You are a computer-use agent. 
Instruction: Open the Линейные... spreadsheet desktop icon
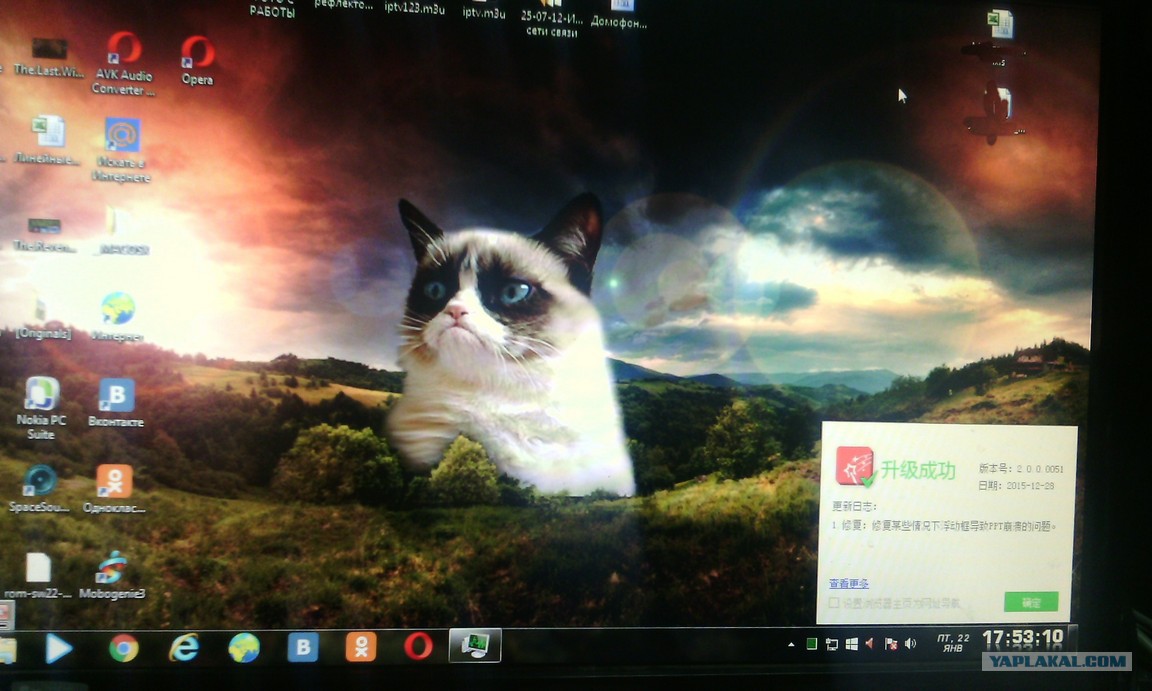(x=47, y=140)
